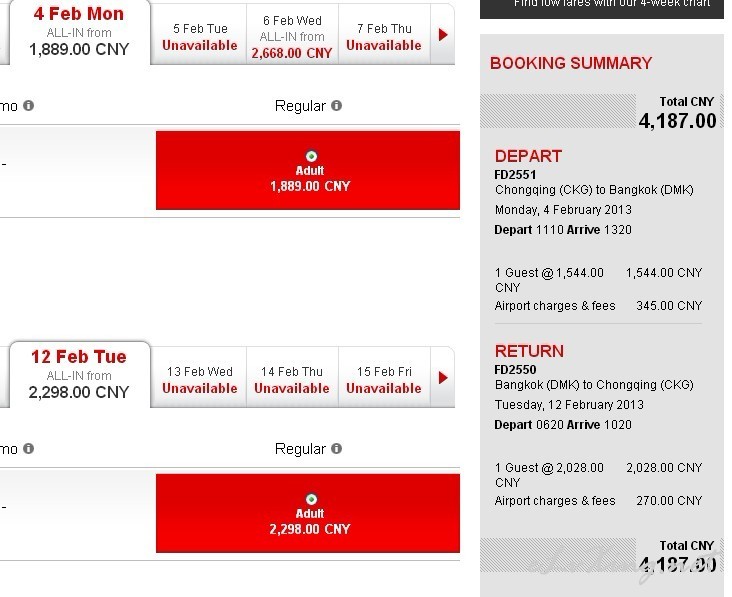Click info icon beside departure Promo label
Image resolution: width=732 pixels, height=597 pixels.
coord(28,105)
